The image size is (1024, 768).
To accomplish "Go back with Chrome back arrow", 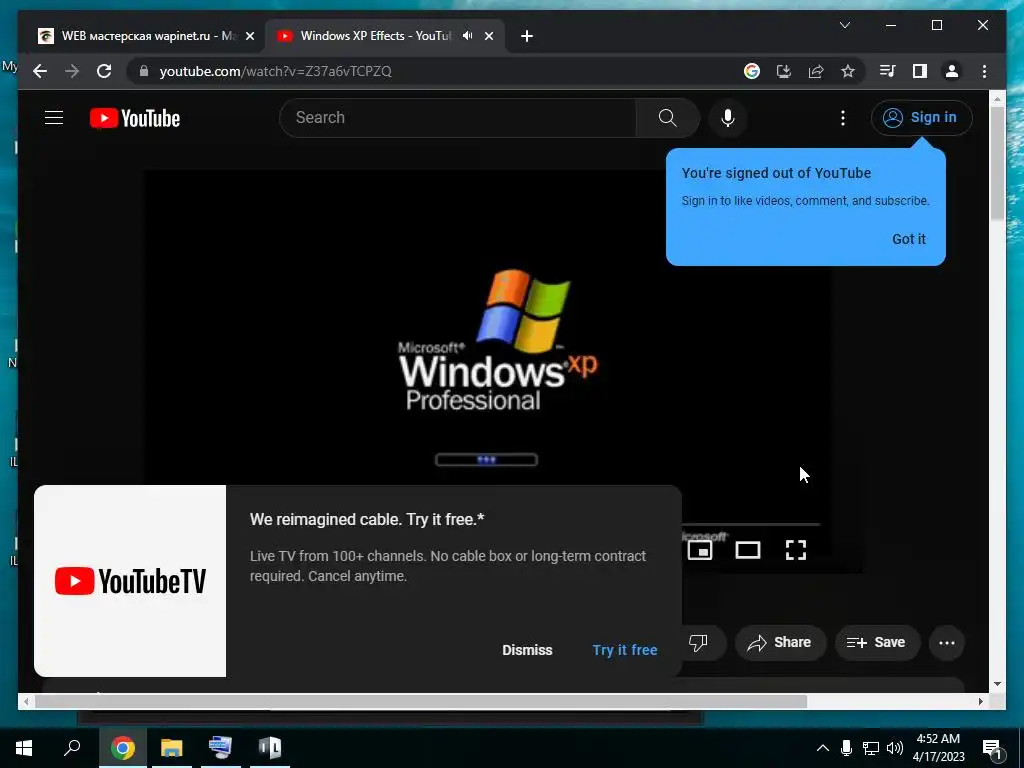I will 40,71.
